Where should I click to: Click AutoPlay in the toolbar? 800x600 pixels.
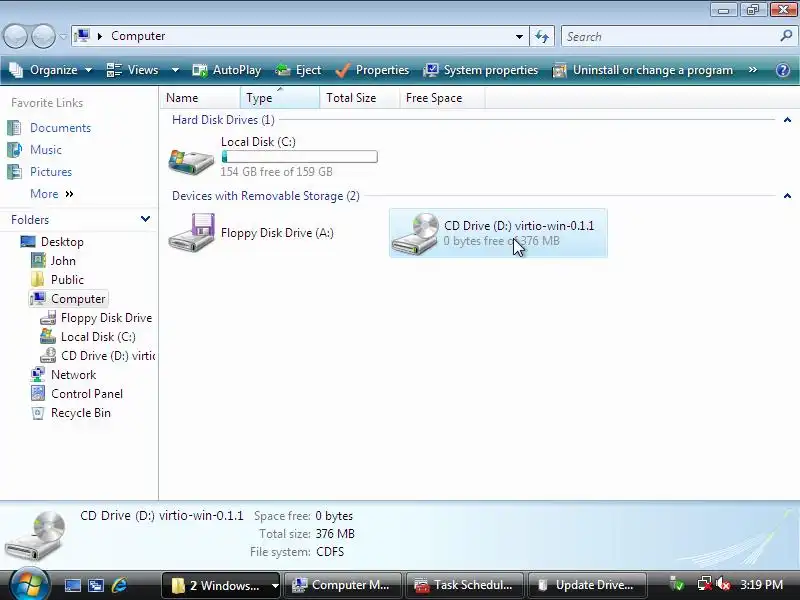227,70
